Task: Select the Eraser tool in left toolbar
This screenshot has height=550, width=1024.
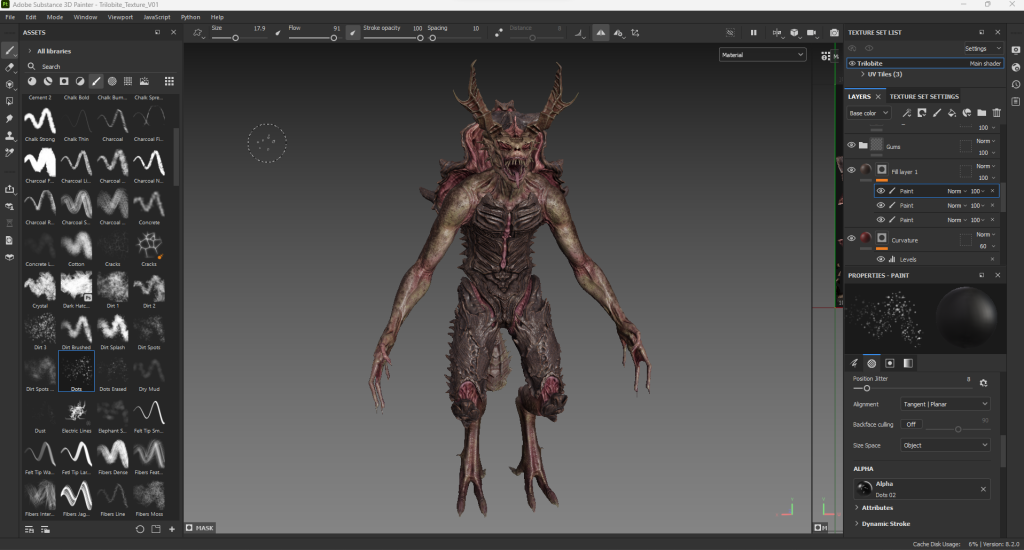Action: (x=10, y=67)
